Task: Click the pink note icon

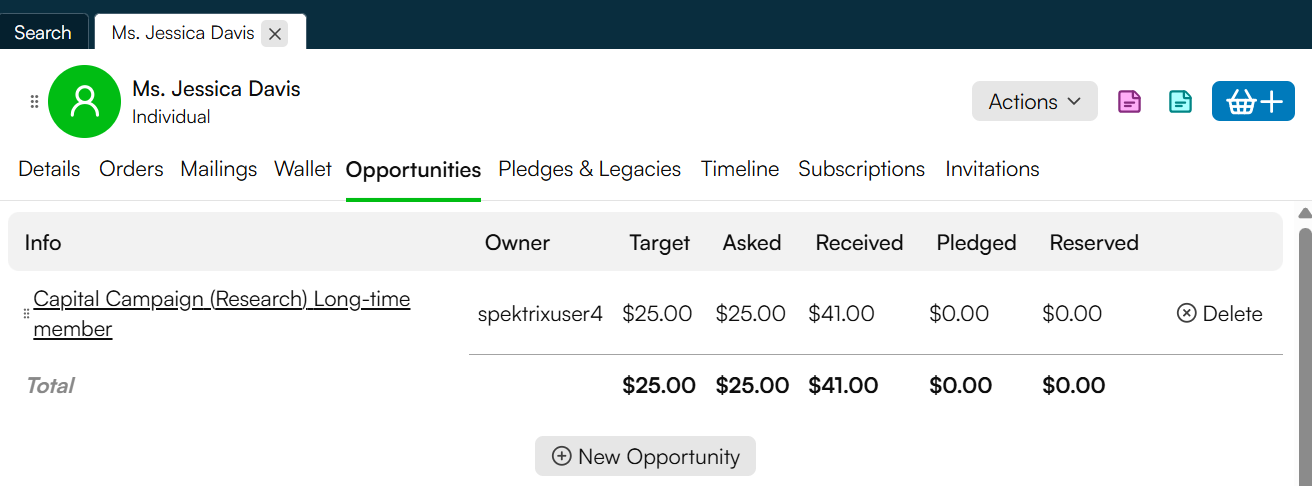Action: click(1129, 101)
